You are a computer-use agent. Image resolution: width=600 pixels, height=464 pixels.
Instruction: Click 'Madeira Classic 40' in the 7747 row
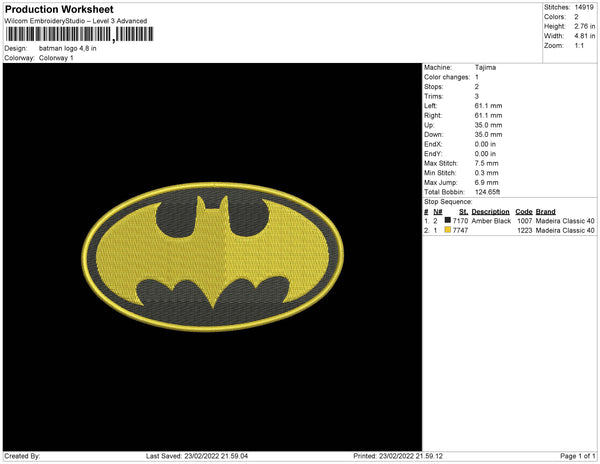tap(565, 230)
